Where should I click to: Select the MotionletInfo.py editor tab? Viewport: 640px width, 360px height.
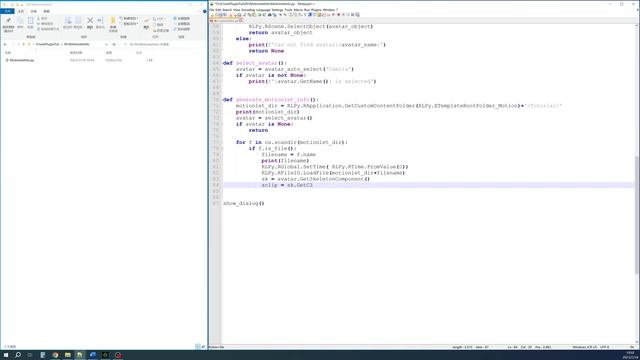[226, 20]
